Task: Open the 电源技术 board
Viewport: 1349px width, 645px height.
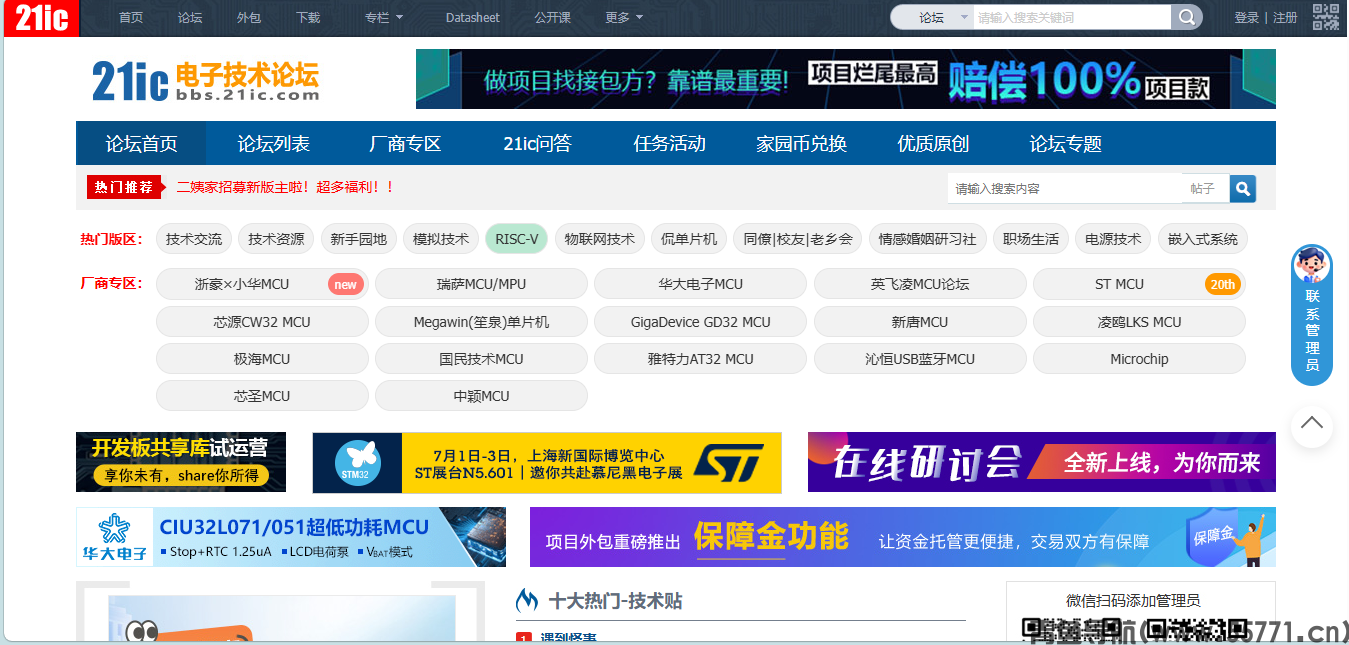Action: click(1113, 239)
